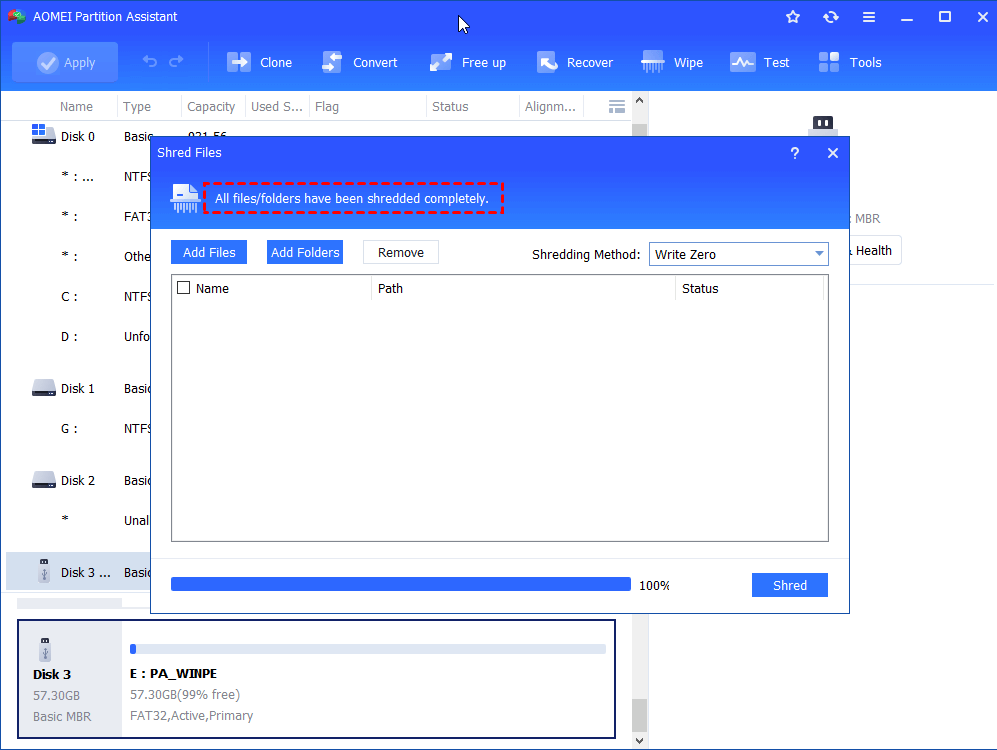Viewport: 997px width, 750px height.
Task: Toggle the select-all Name checkbox
Action: (x=184, y=288)
